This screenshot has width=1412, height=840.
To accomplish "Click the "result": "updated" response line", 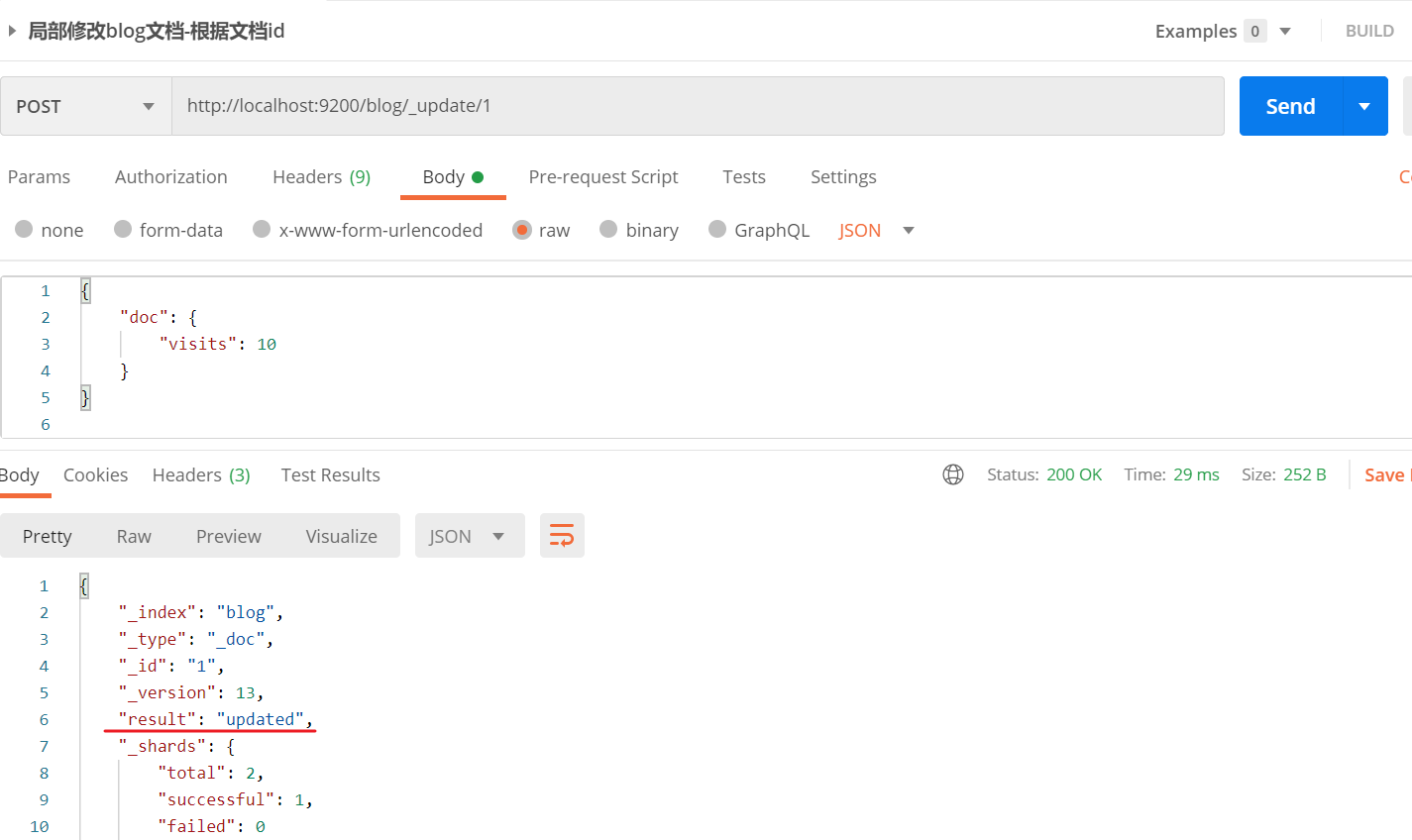I will (x=216, y=719).
